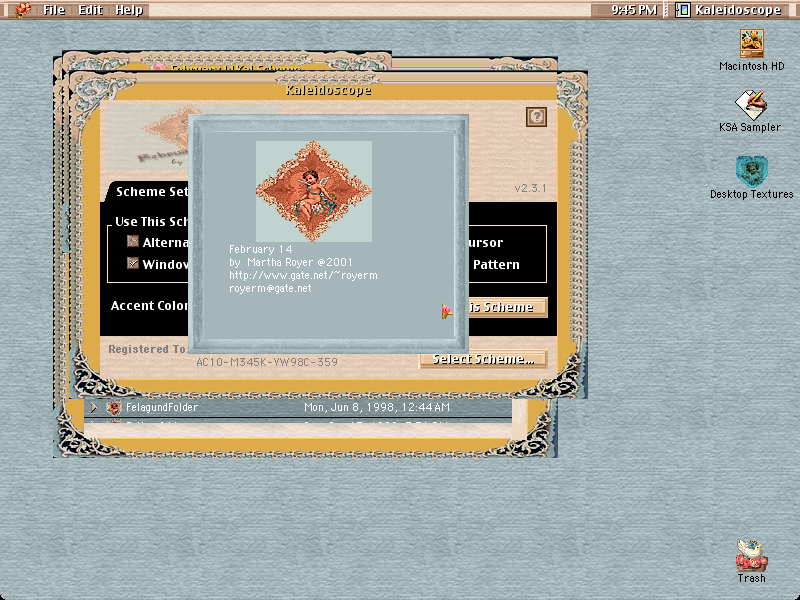
Task: Click the "by Martha Royer @2001" credit line
Action: pyautogui.click(x=290, y=262)
